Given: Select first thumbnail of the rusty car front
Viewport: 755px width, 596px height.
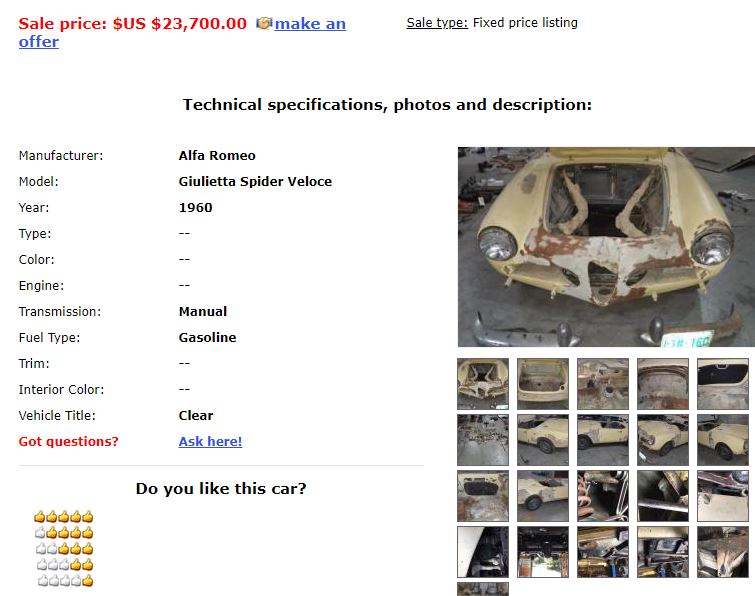Looking at the screenshot, I should click(x=483, y=384).
